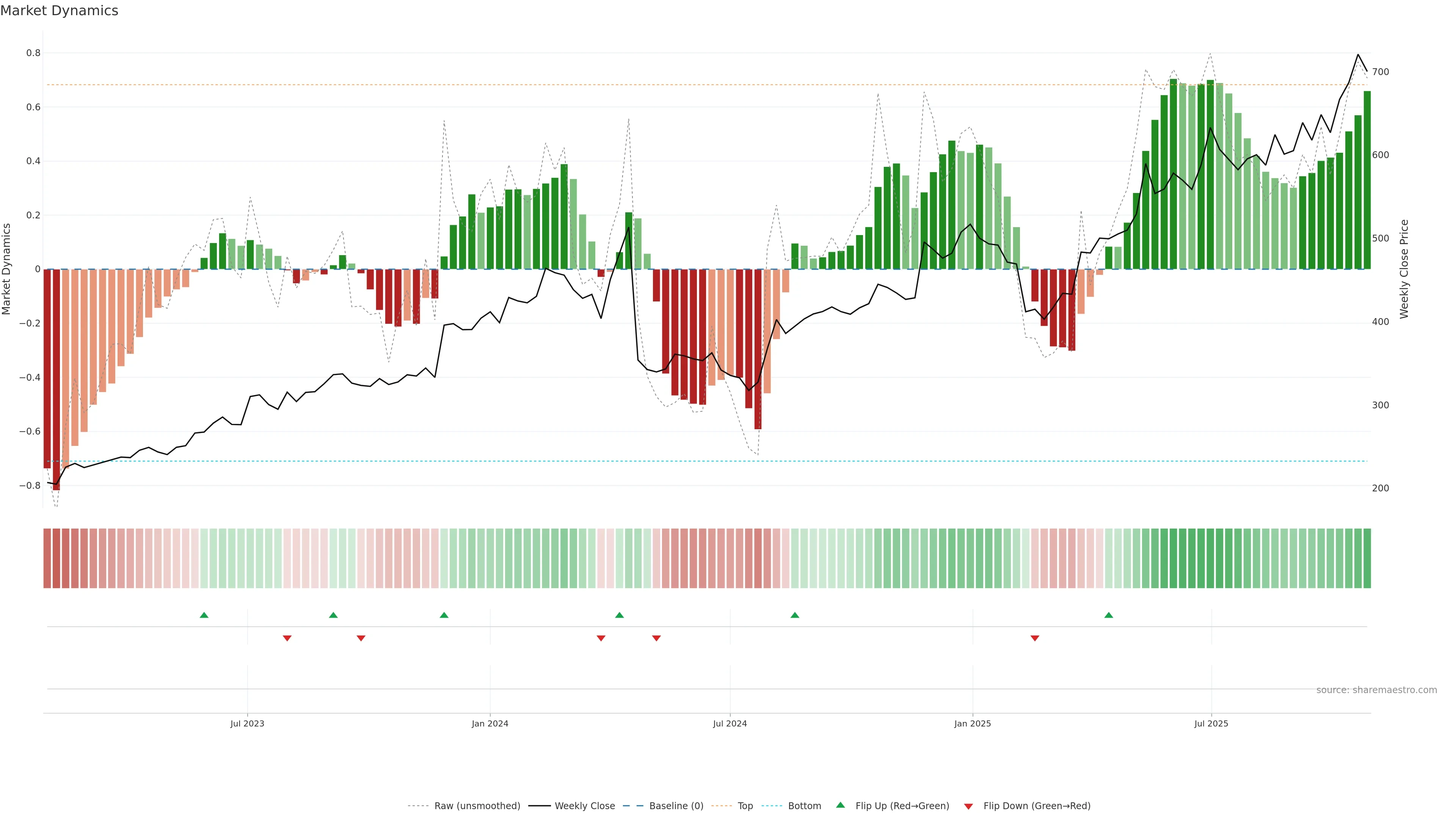Toggle the Top legend entry

pyautogui.click(x=745, y=806)
